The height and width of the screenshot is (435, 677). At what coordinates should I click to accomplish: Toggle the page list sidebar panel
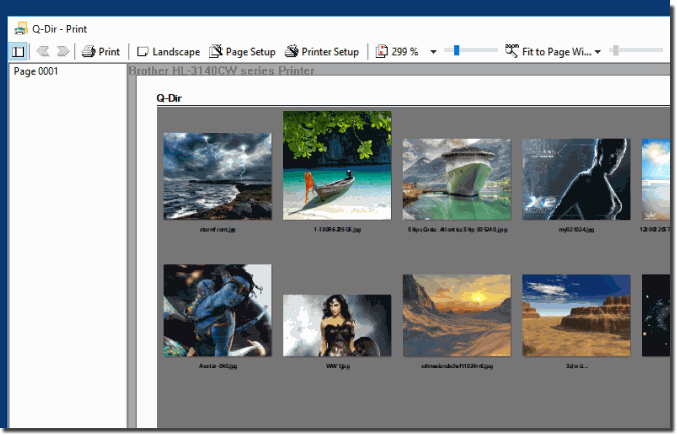[18, 52]
